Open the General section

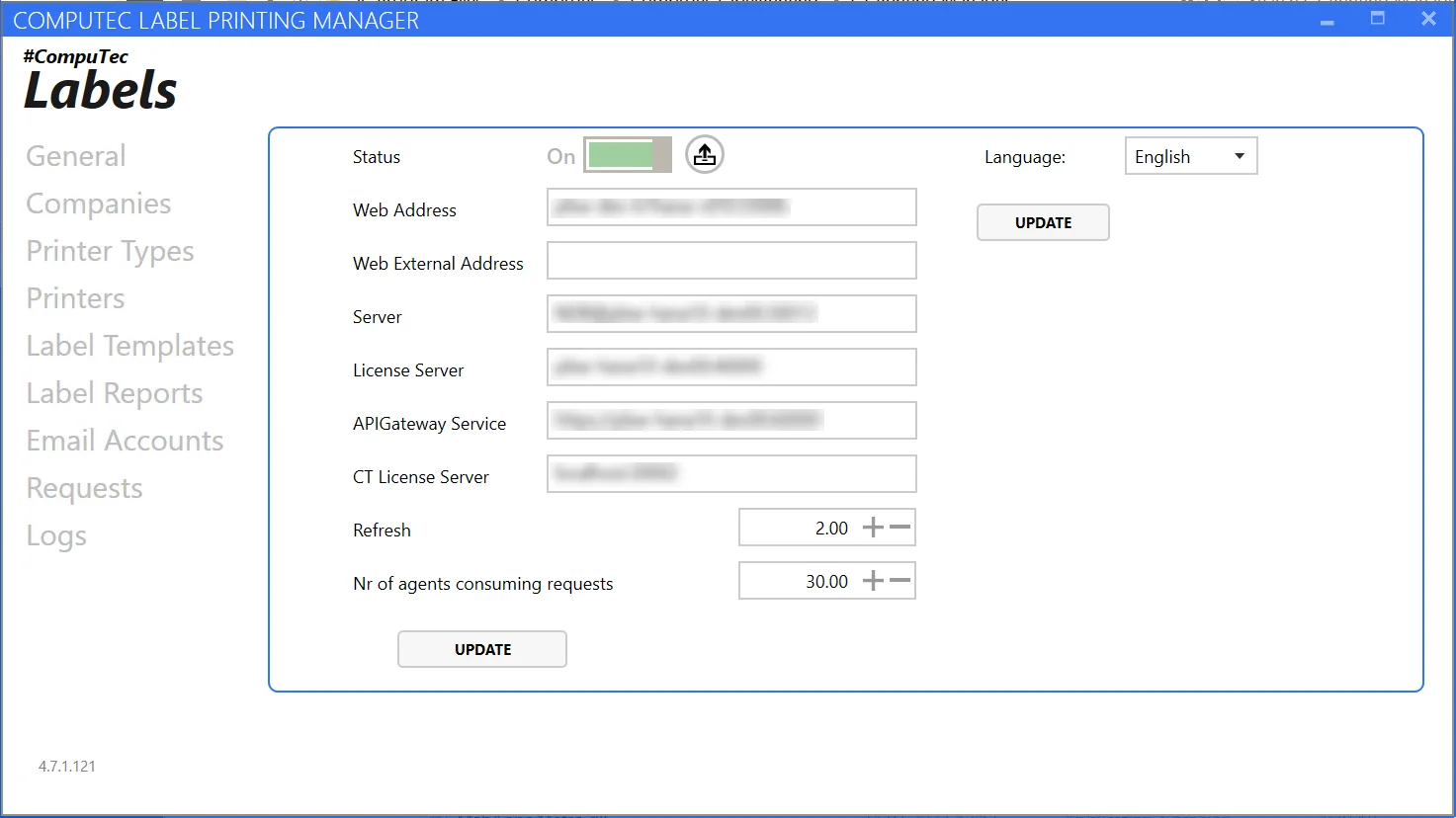76,156
